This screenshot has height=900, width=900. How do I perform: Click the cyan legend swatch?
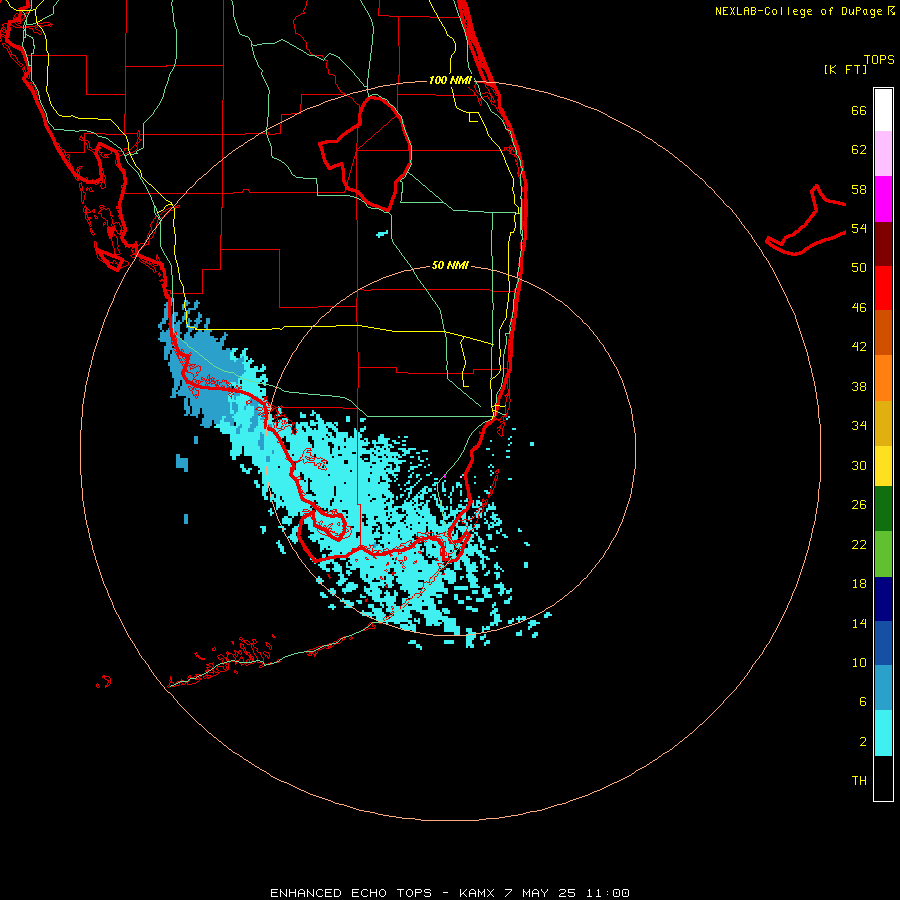pyautogui.click(x=883, y=733)
